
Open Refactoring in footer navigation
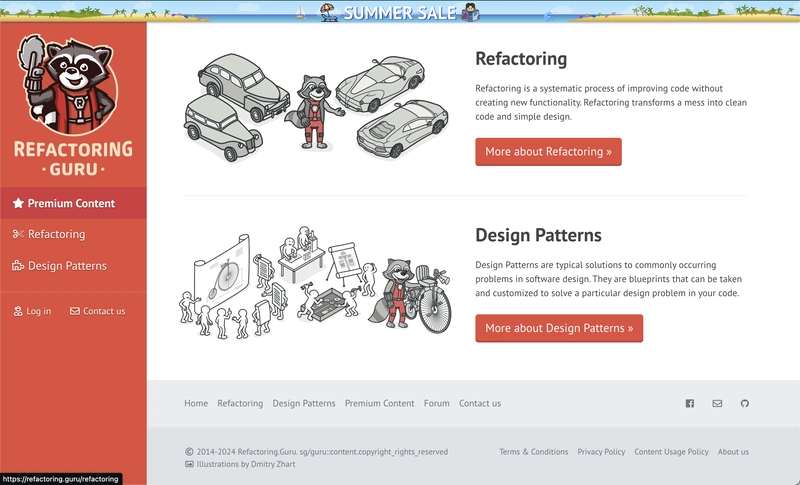pyautogui.click(x=240, y=403)
